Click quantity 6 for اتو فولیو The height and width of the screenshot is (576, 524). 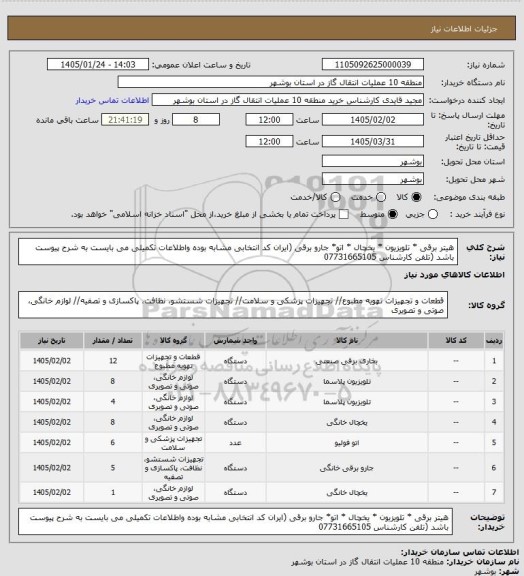[x=113, y=443]
